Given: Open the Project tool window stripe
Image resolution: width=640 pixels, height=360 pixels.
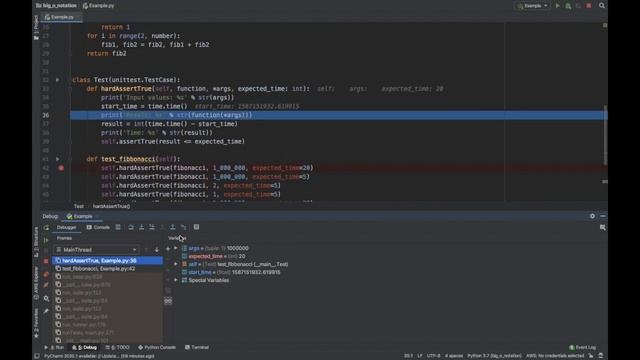Looking at the screenshot, I should click(x=36, y=27).
